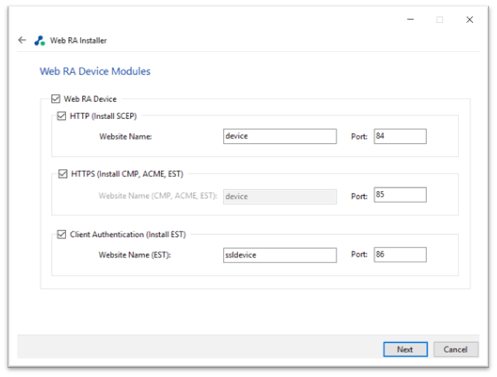The width and height of the screenshot is (497, 377).
Task: Click the 'Website Name (EST):' label
Action: point(135,255)
